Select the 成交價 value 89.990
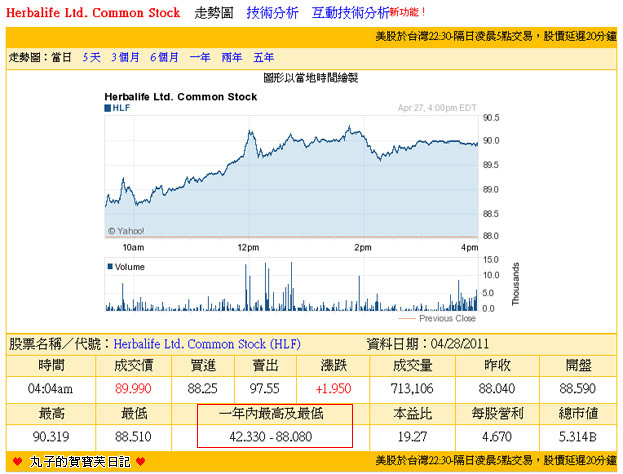Image resolution: width=623 pixels, height=474 pixels. pos(133,388)
